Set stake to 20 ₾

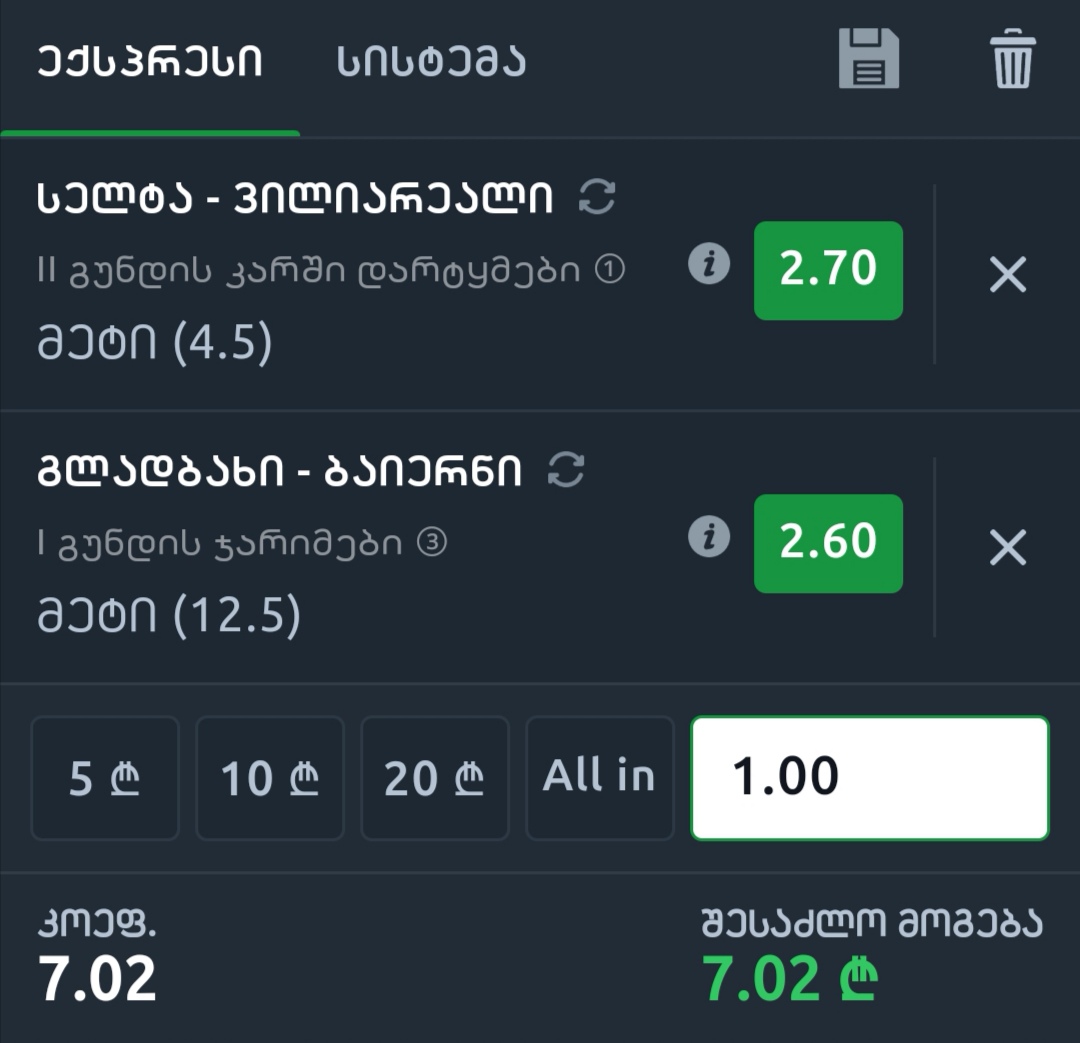(x=434, y=778)
